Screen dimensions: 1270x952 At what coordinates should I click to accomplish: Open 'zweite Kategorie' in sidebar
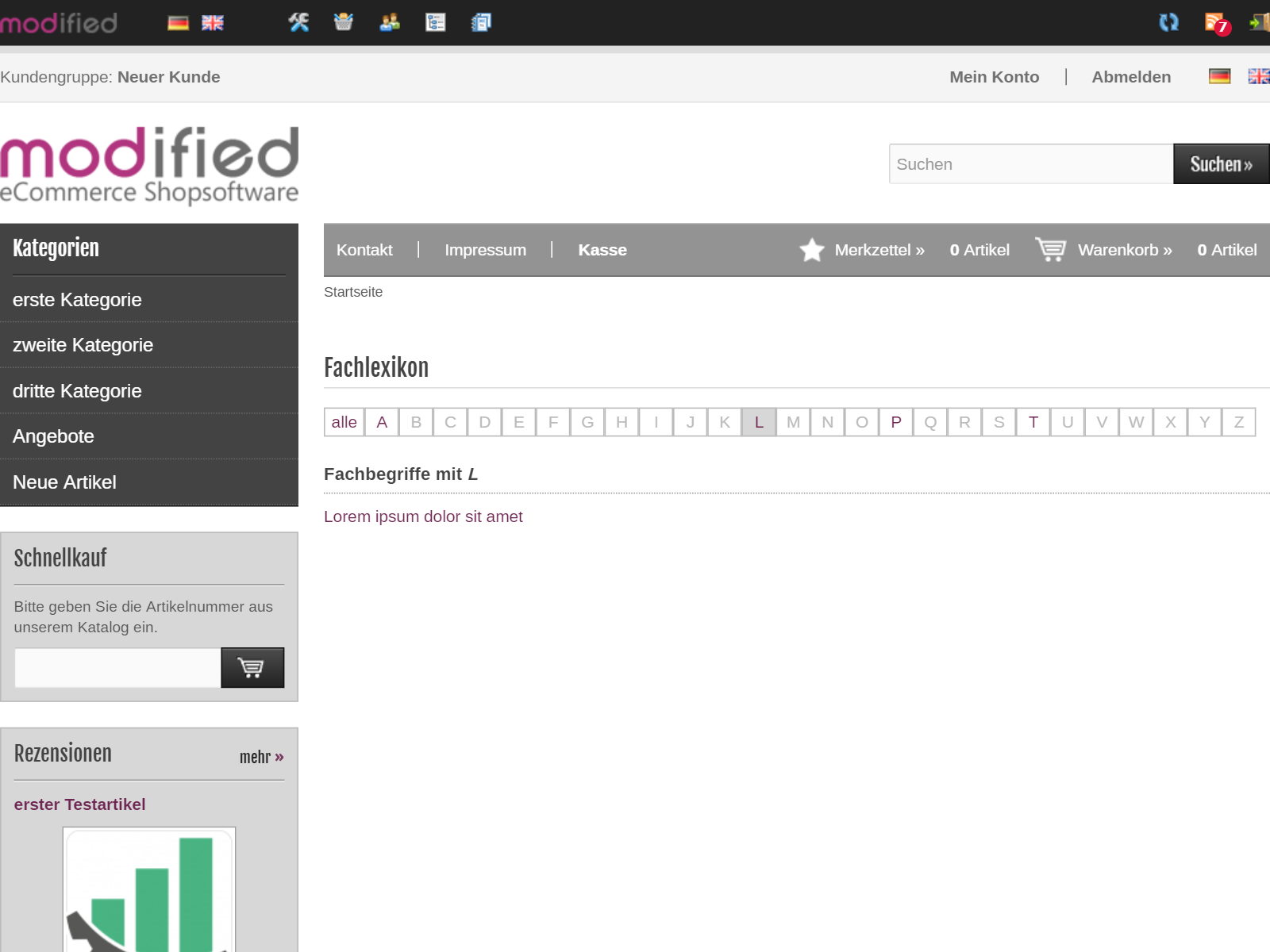83,345
